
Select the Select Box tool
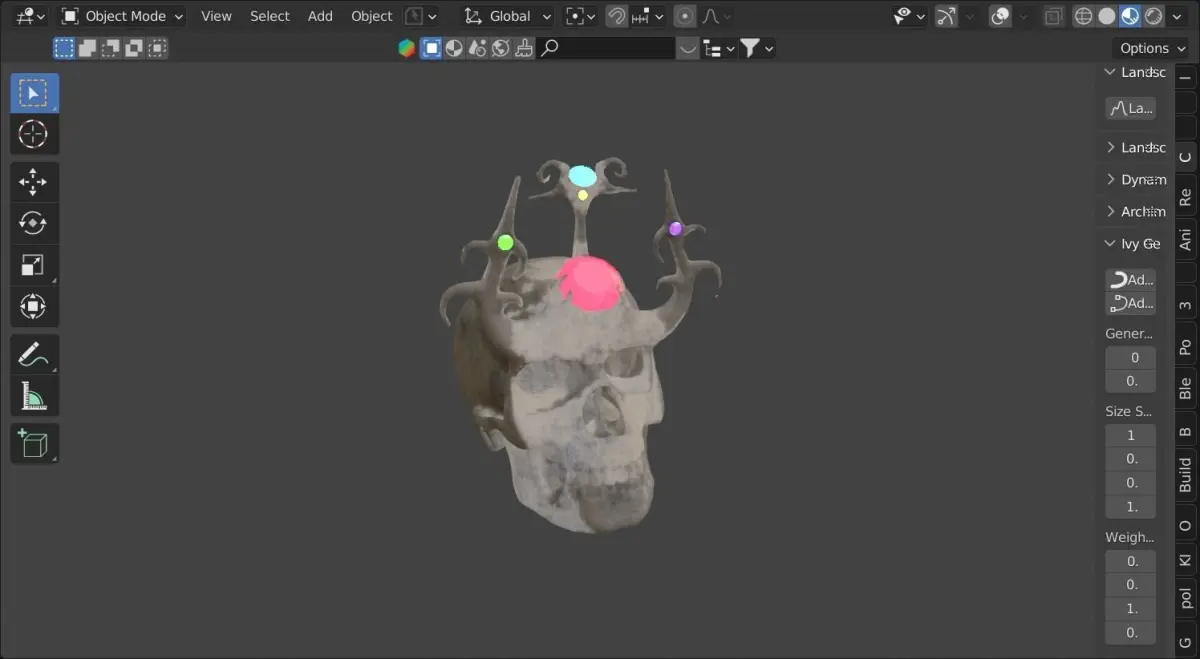[34, 93]
